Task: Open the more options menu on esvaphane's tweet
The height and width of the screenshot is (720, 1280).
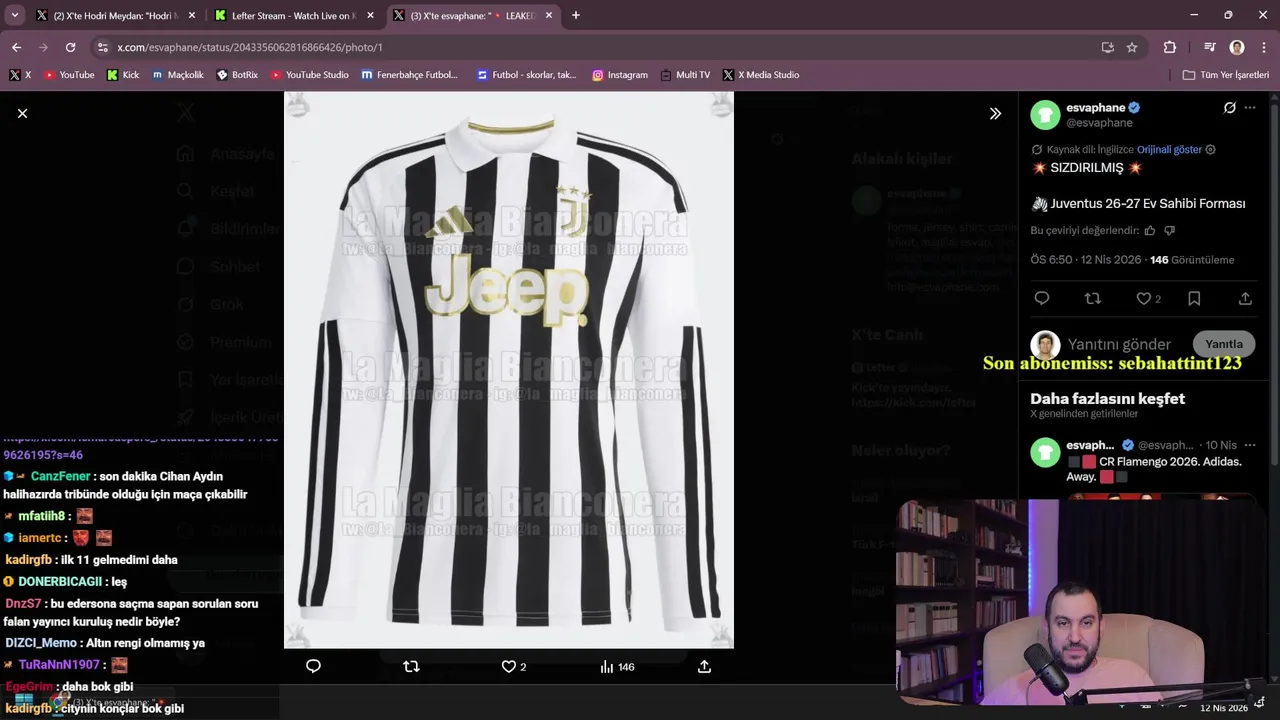Action: [1250, 108]
